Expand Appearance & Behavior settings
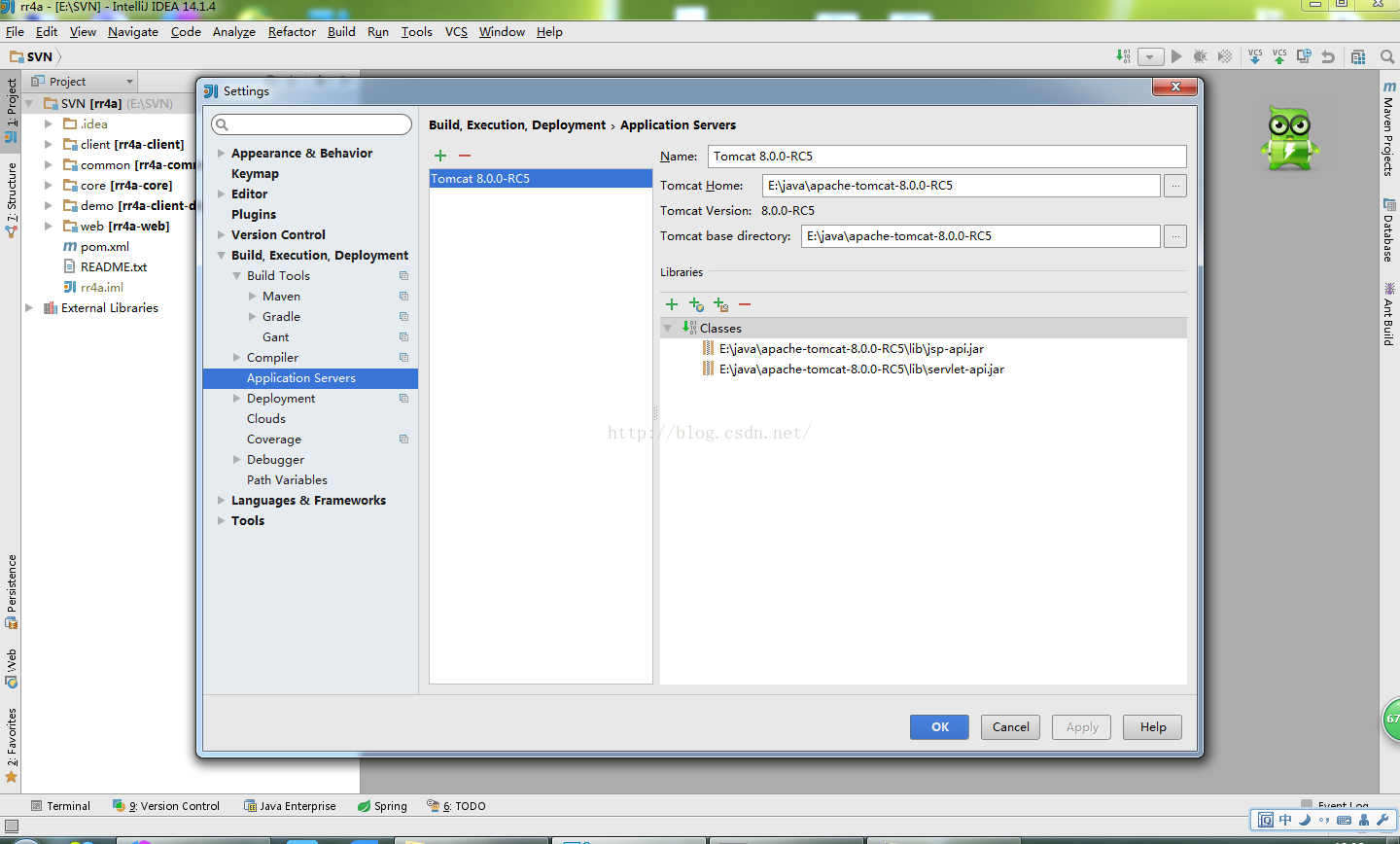The height and width of the screenshot is (844, 1400). click(x=222, y=154)
